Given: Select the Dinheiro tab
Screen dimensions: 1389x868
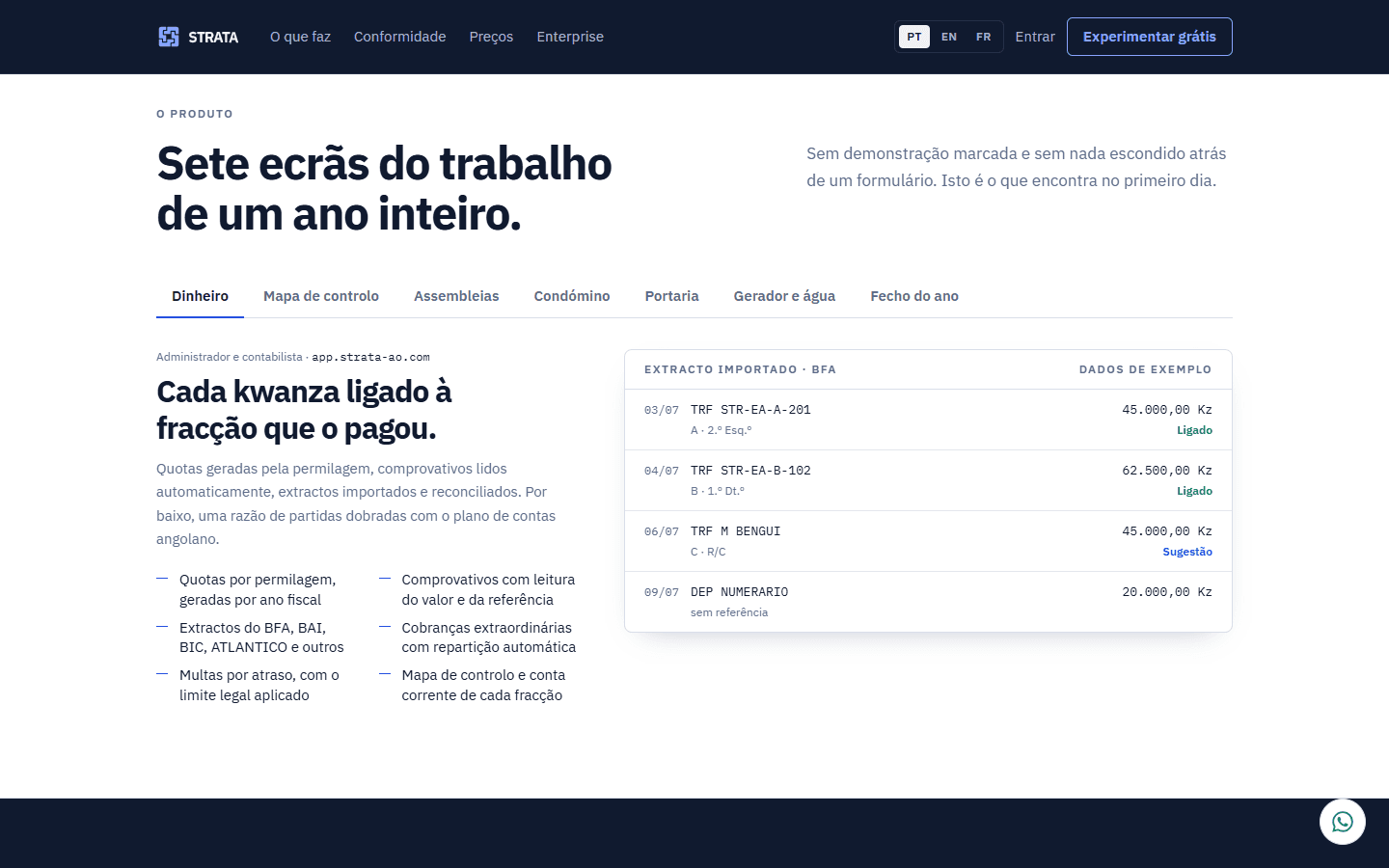Looking at the screenshot, I should 200,296.
